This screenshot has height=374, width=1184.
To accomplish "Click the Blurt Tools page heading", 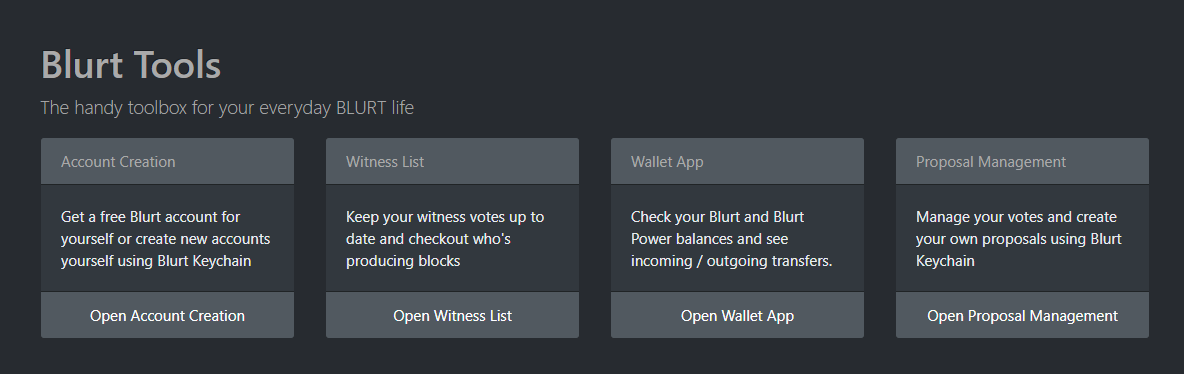I will click(131, 65).
